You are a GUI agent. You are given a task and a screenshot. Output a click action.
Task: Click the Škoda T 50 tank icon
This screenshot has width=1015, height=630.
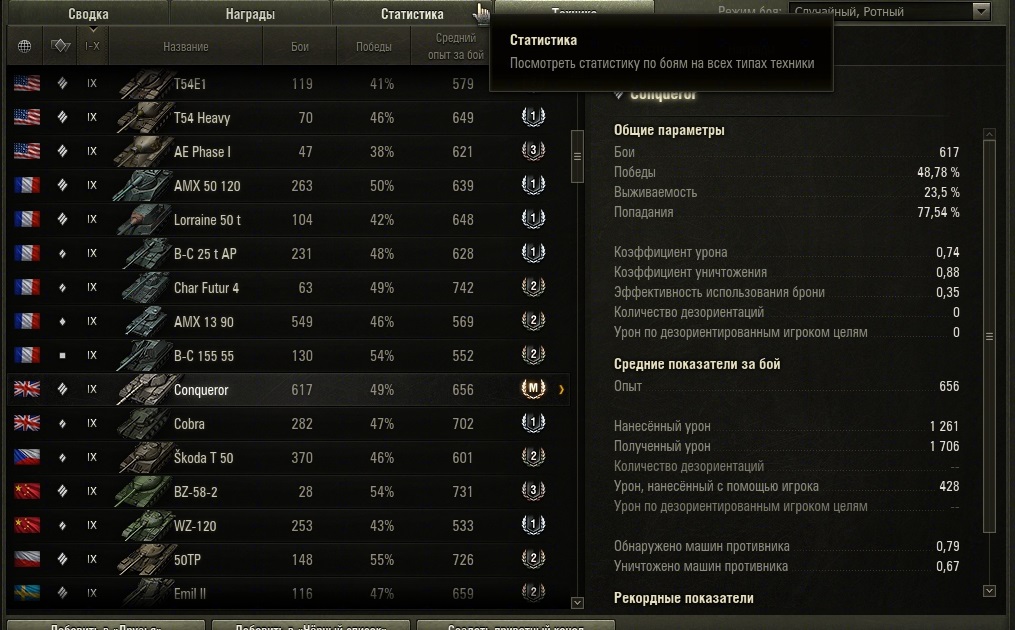(146, 458)
